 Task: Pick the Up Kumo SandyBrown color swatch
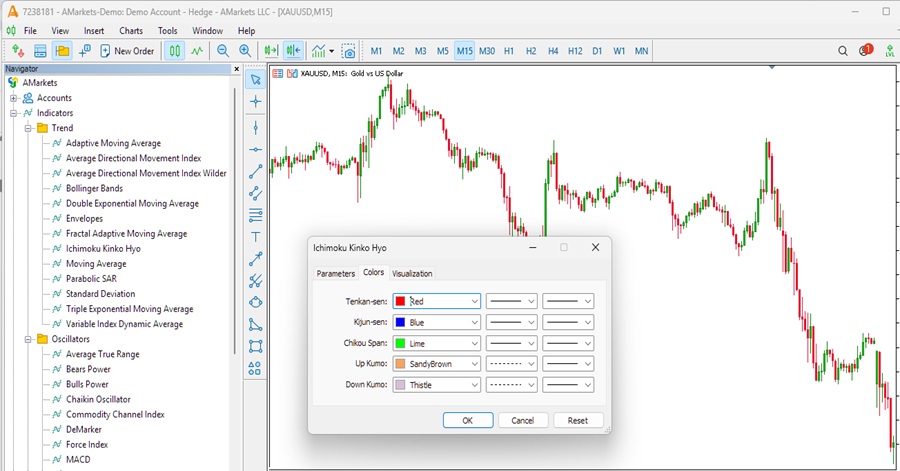(400, 364)
